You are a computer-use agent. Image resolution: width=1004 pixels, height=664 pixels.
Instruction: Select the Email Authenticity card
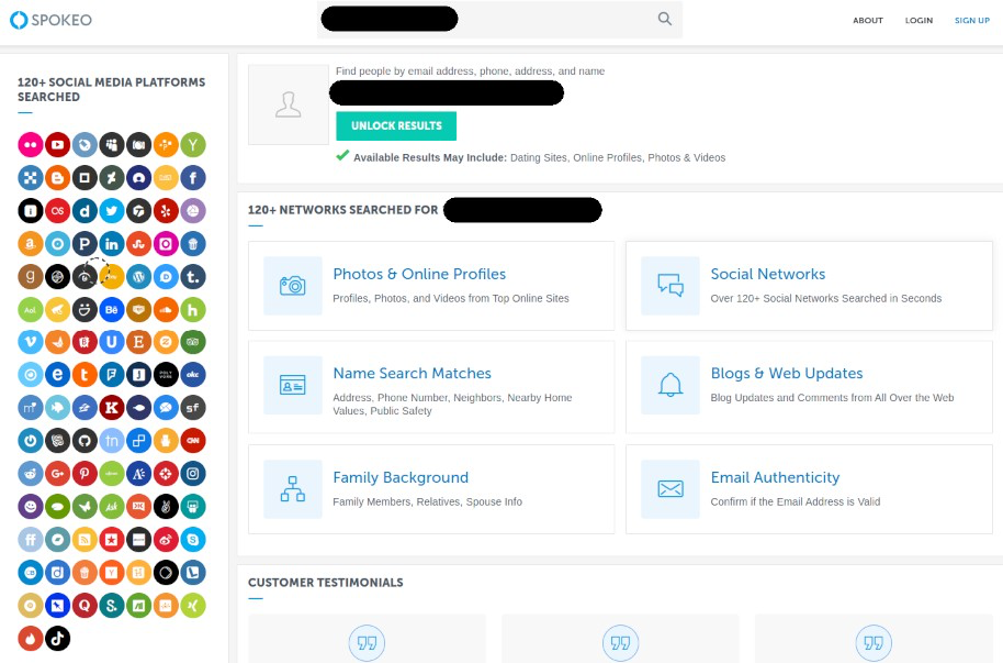pyautogui.click(x=808, y=489)
